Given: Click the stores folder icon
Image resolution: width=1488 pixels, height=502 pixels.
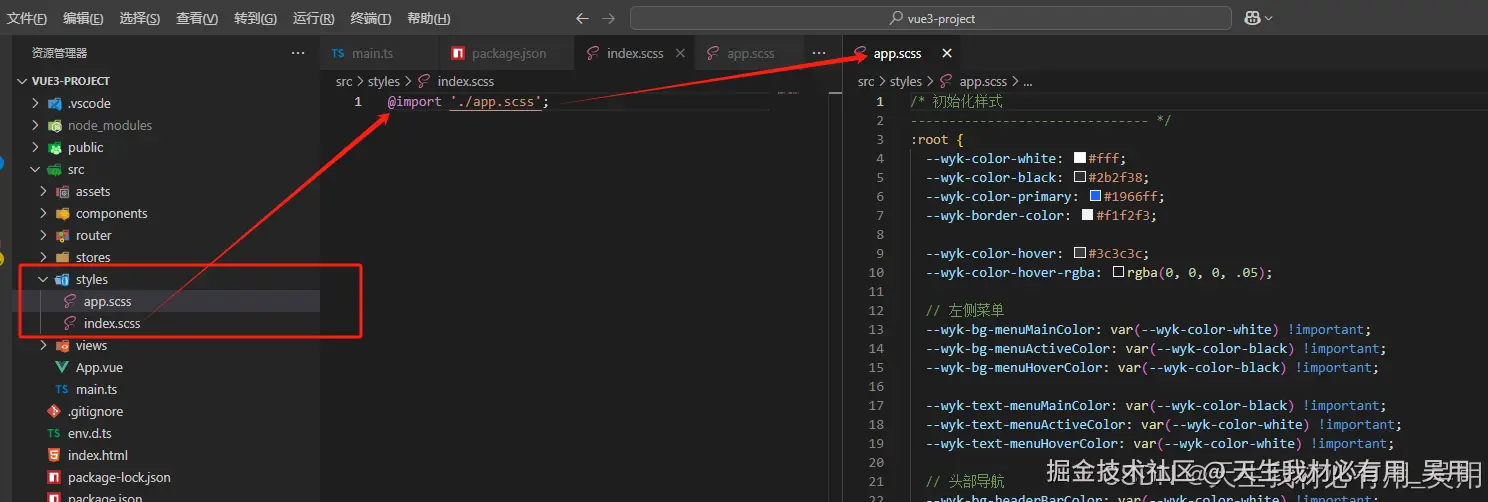Looking at the screenshot, I should point(62,257).
